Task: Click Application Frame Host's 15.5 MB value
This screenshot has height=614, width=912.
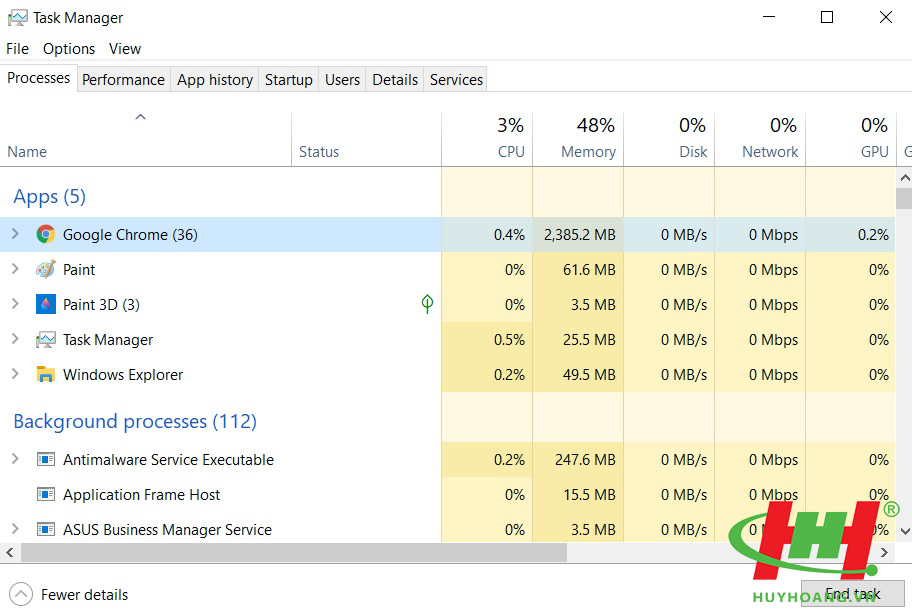Action: click(x=589, y=495)
